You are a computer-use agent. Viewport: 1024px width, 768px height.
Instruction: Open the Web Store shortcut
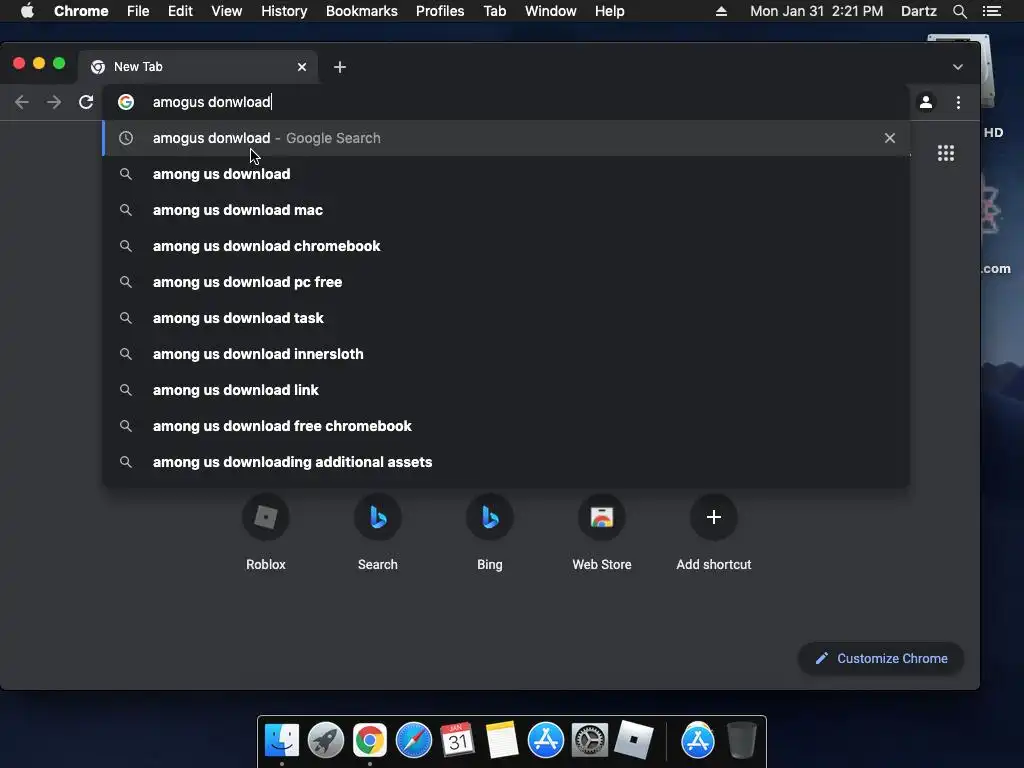click(601, 534)
